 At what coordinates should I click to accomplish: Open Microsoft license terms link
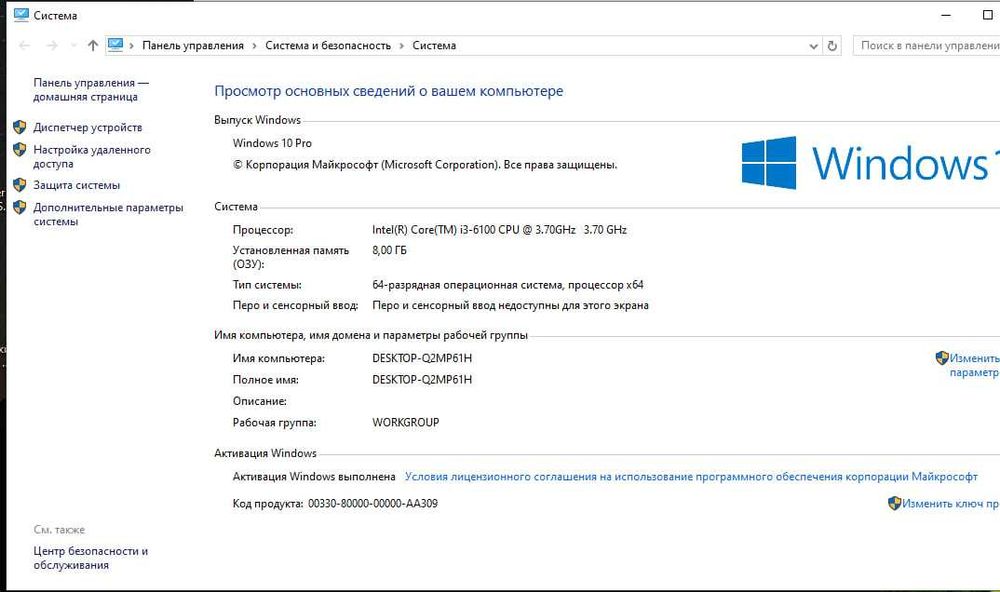click(x=691, y=477)
